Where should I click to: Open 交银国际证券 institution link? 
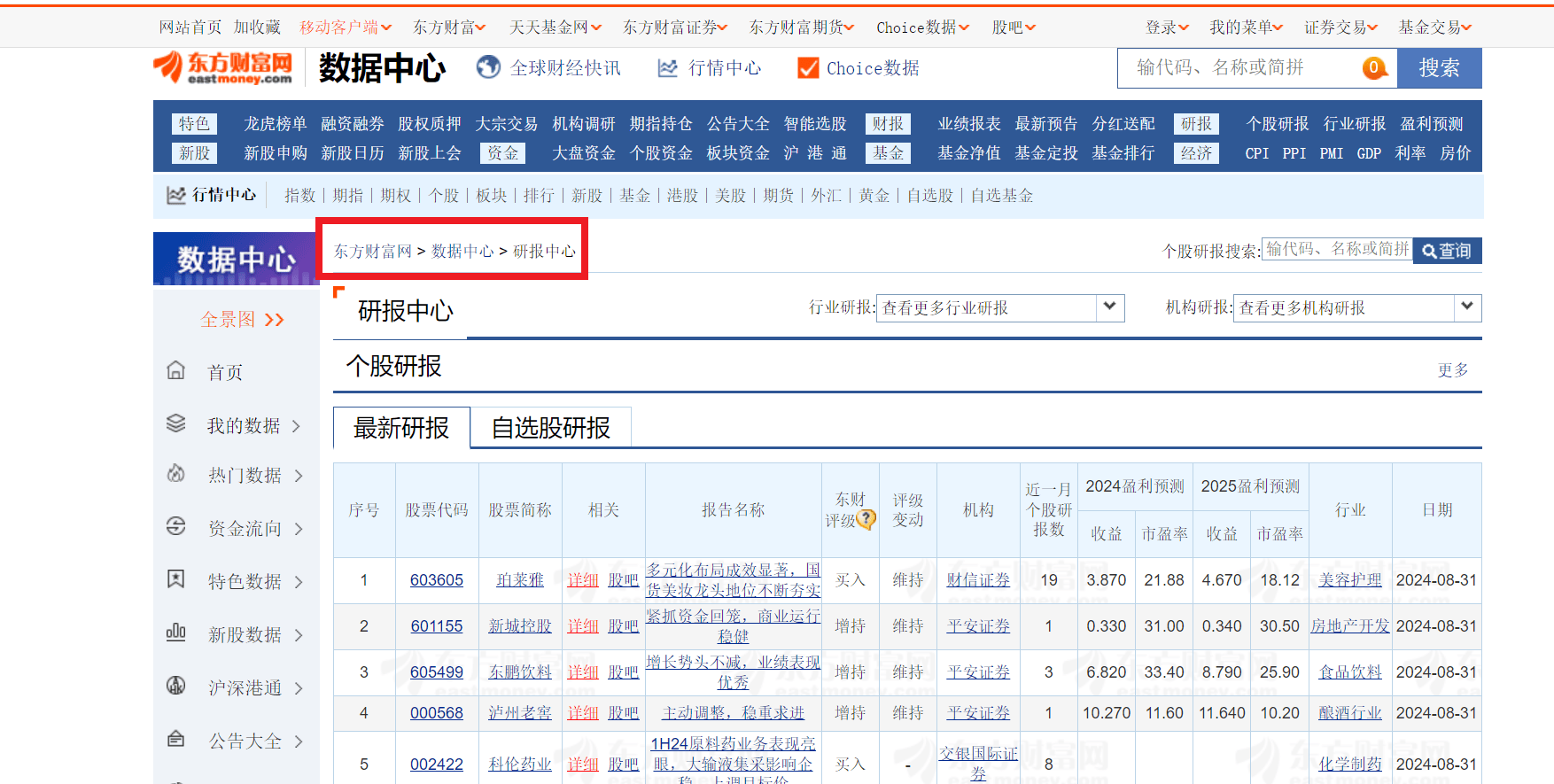(978, 764)
